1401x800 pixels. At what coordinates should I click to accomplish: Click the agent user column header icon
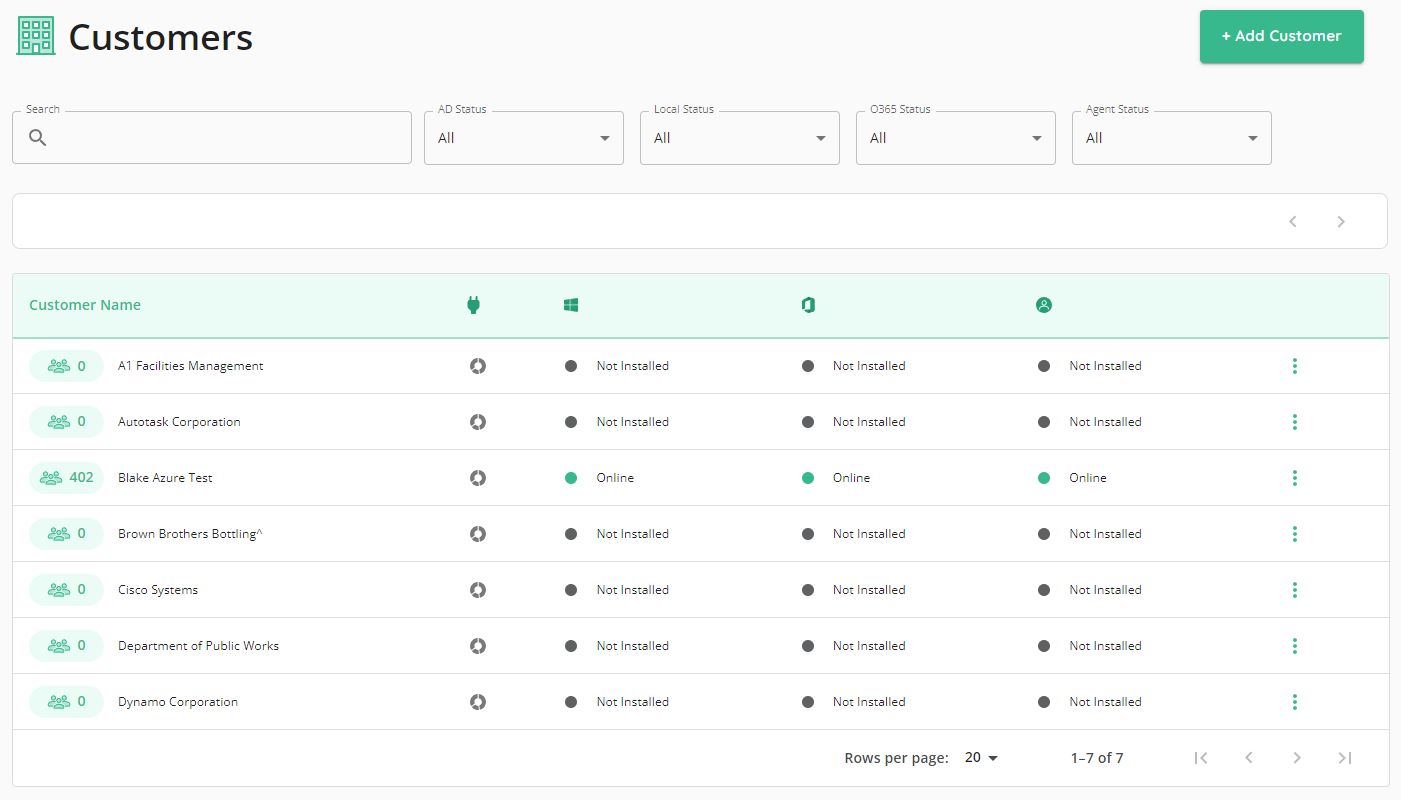coord(1044,305)
